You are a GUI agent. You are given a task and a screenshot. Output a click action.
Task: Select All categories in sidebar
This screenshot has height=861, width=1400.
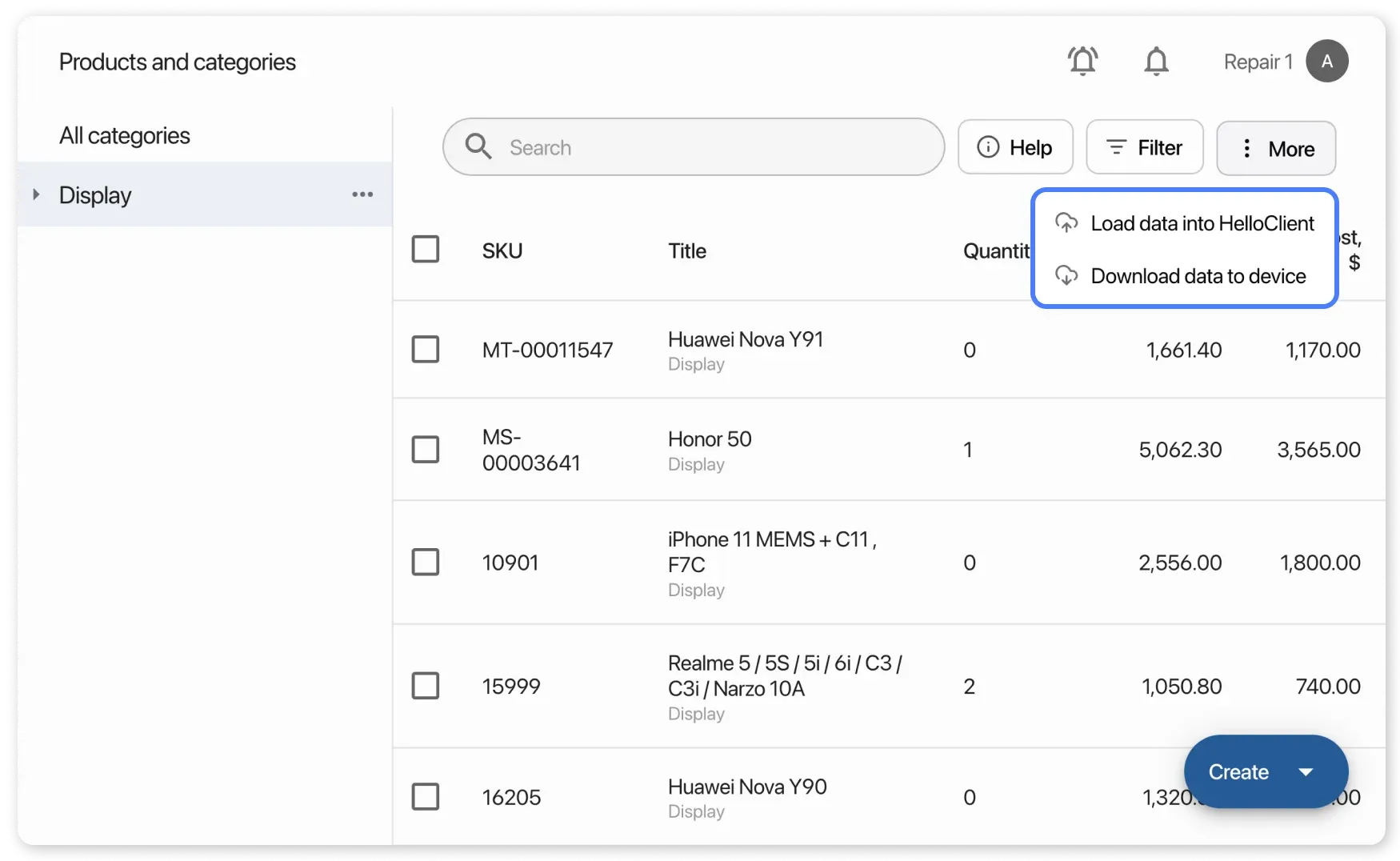[x=125, y=136]
